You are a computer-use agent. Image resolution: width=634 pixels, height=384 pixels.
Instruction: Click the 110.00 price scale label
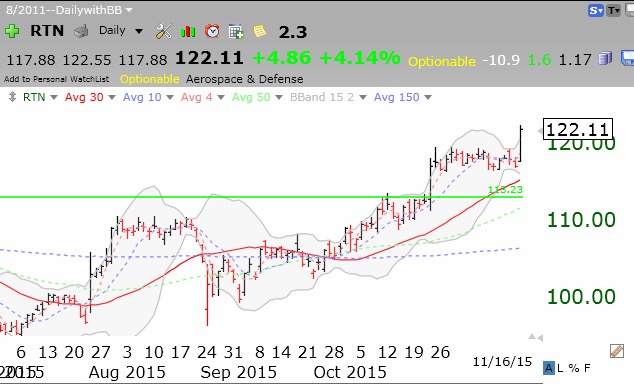click(581, 220)
